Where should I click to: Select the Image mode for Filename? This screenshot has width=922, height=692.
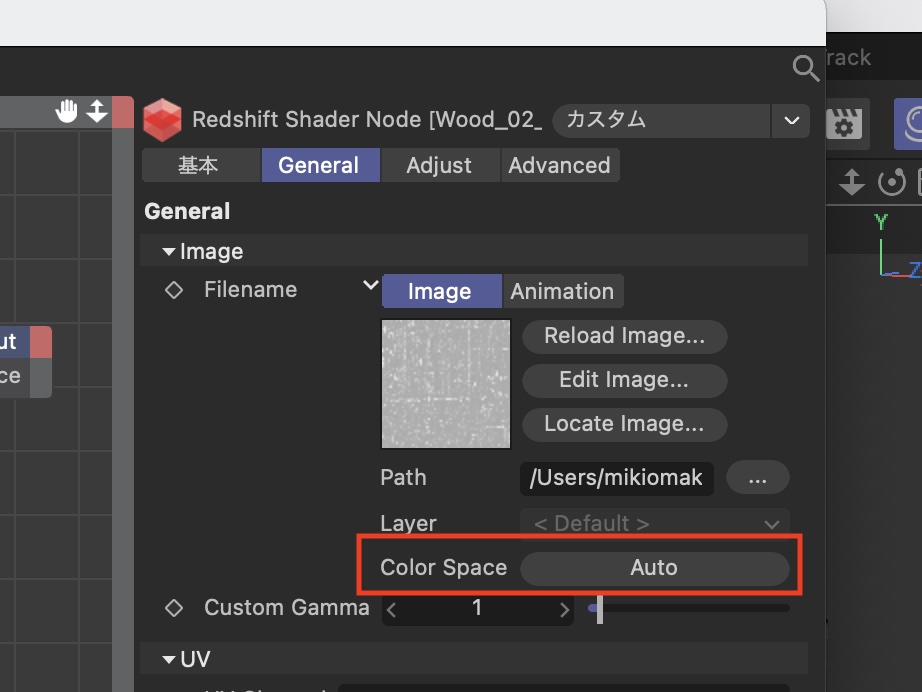(440, 291)
